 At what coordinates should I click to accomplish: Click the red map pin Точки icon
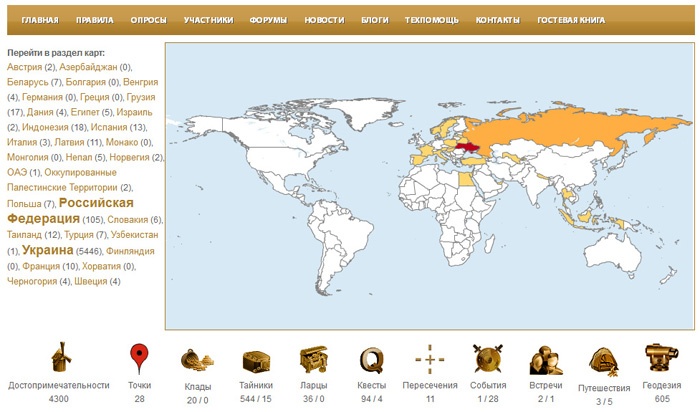(x=139, y=358)
